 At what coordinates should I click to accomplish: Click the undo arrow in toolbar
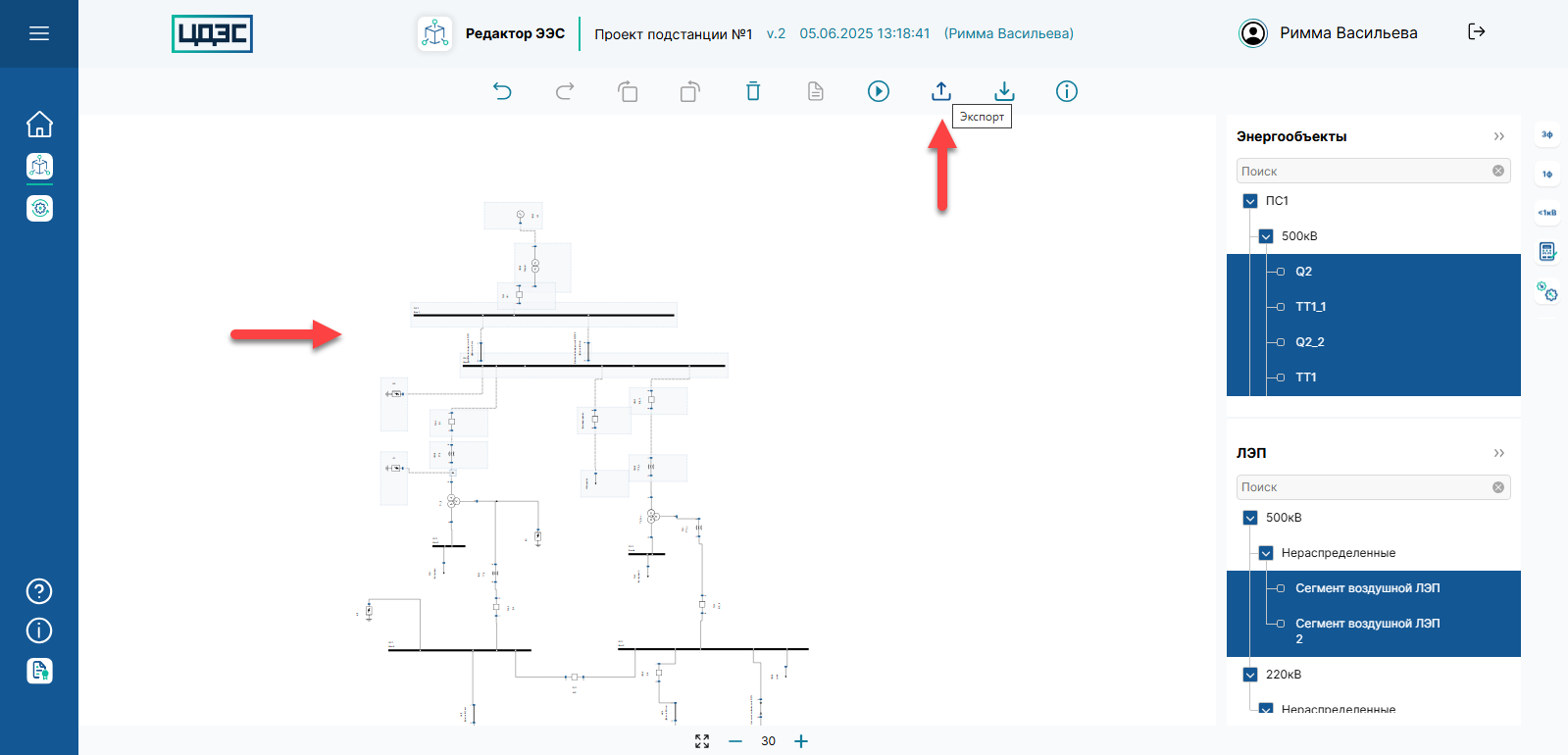click(x=502, y=91)
